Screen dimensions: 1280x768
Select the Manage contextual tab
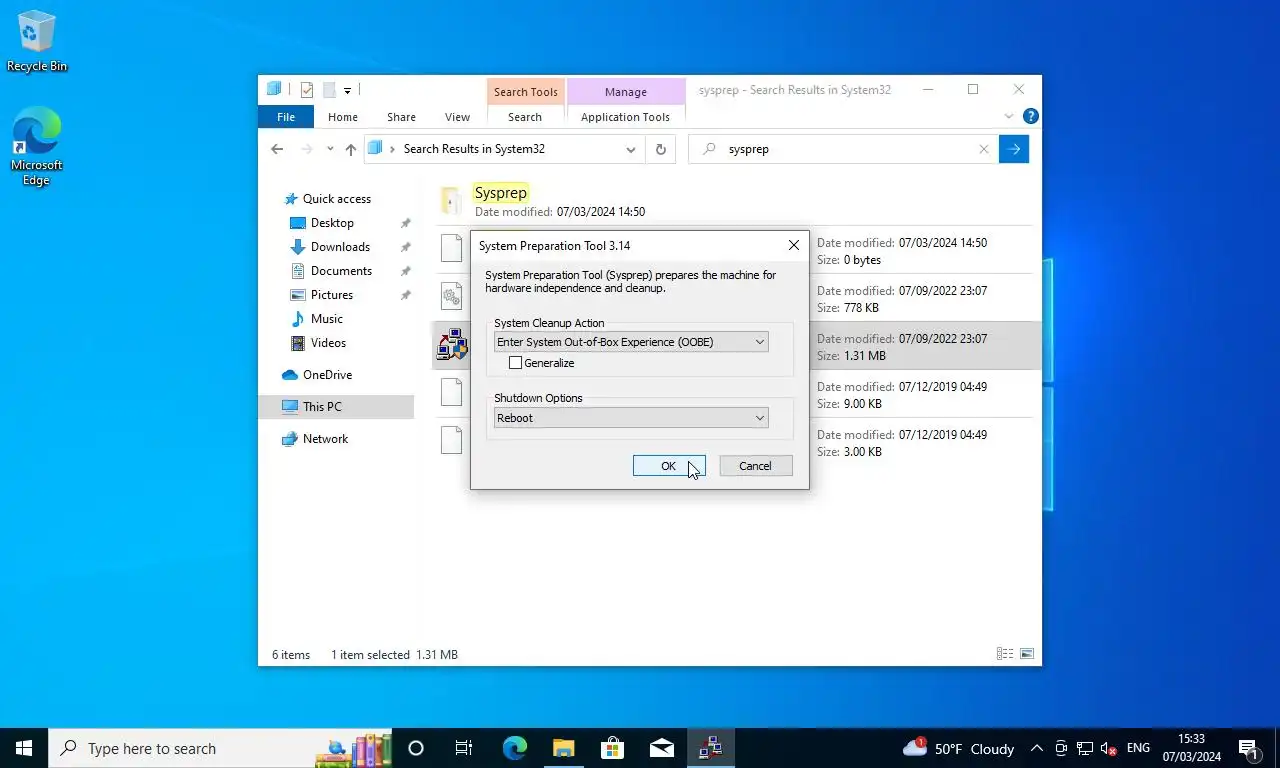pos(626,92)
